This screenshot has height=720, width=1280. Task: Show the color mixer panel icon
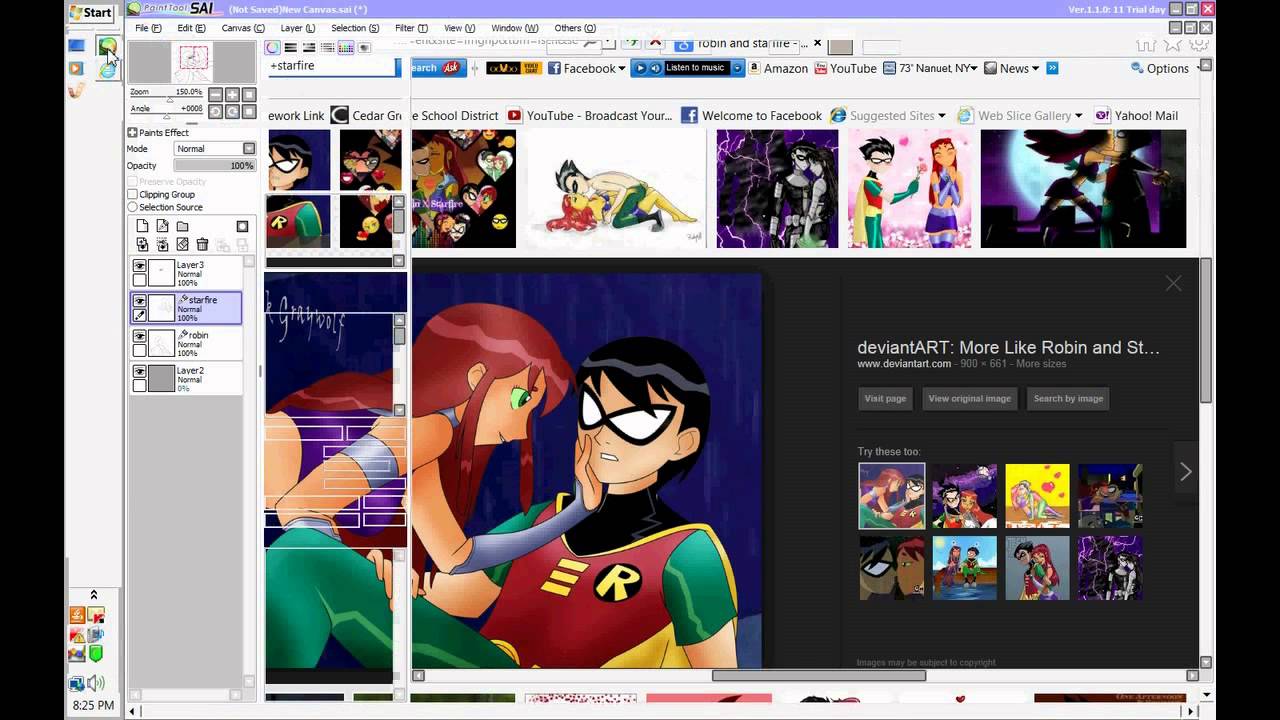[x=327, y=47]
